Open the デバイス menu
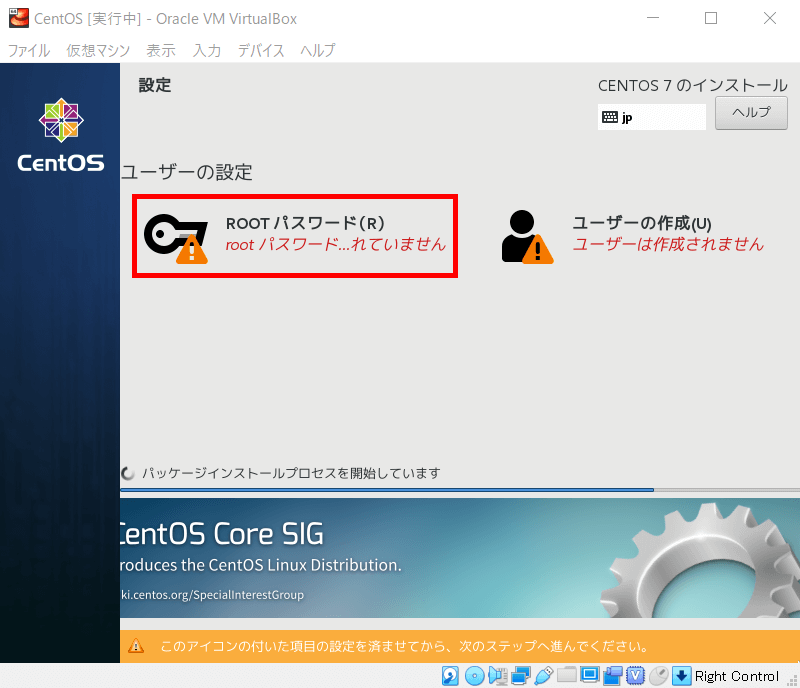The image size is (800, 688). pos(261,51)
